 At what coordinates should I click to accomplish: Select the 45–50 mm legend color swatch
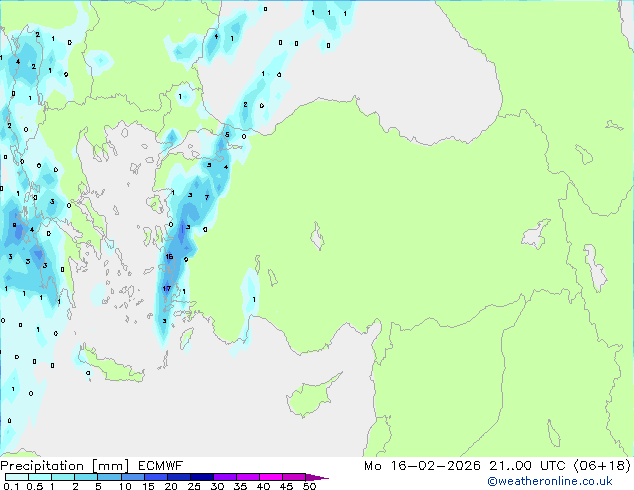click(x=294, y=477)
